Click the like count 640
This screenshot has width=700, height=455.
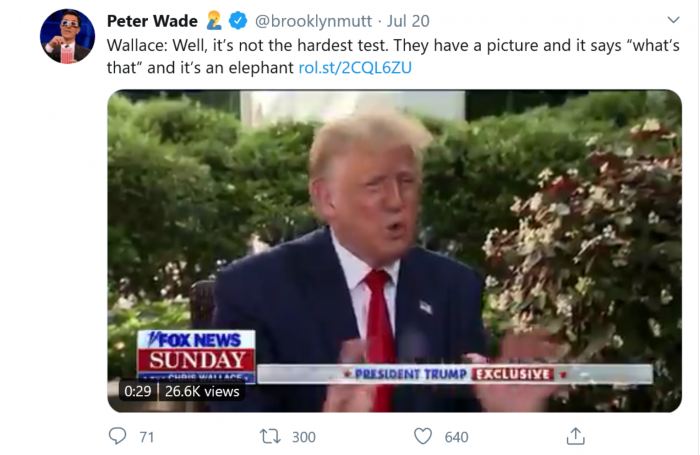pyautogui.click(x=456, y=436)
